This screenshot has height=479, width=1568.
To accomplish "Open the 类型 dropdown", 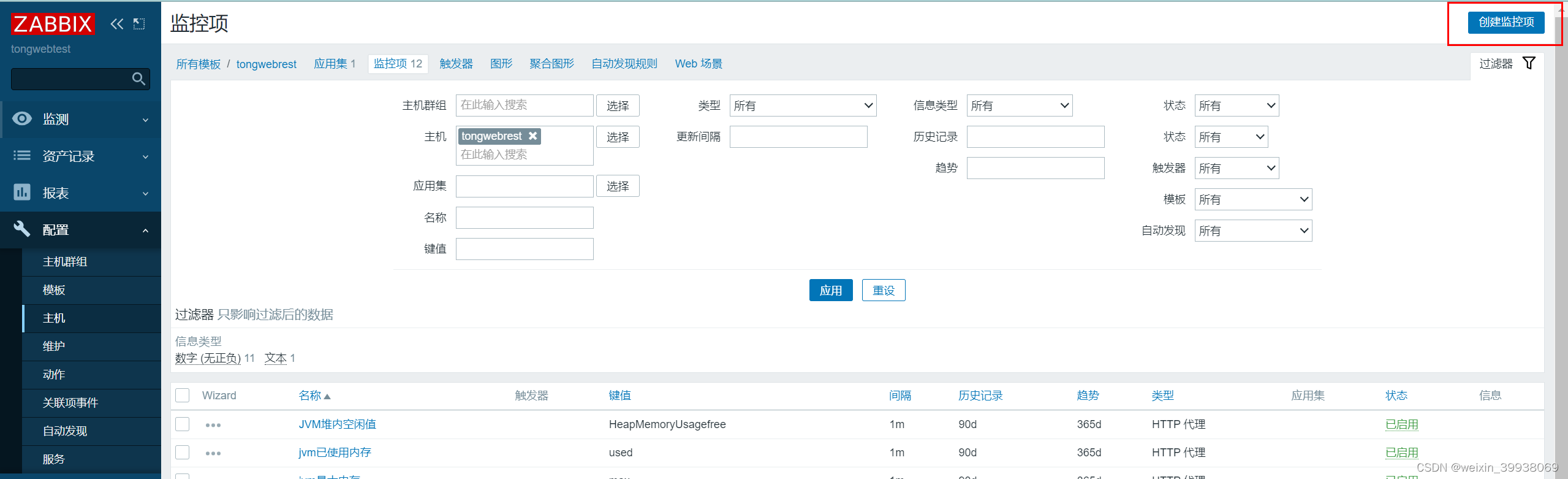I will pos(803,105).
